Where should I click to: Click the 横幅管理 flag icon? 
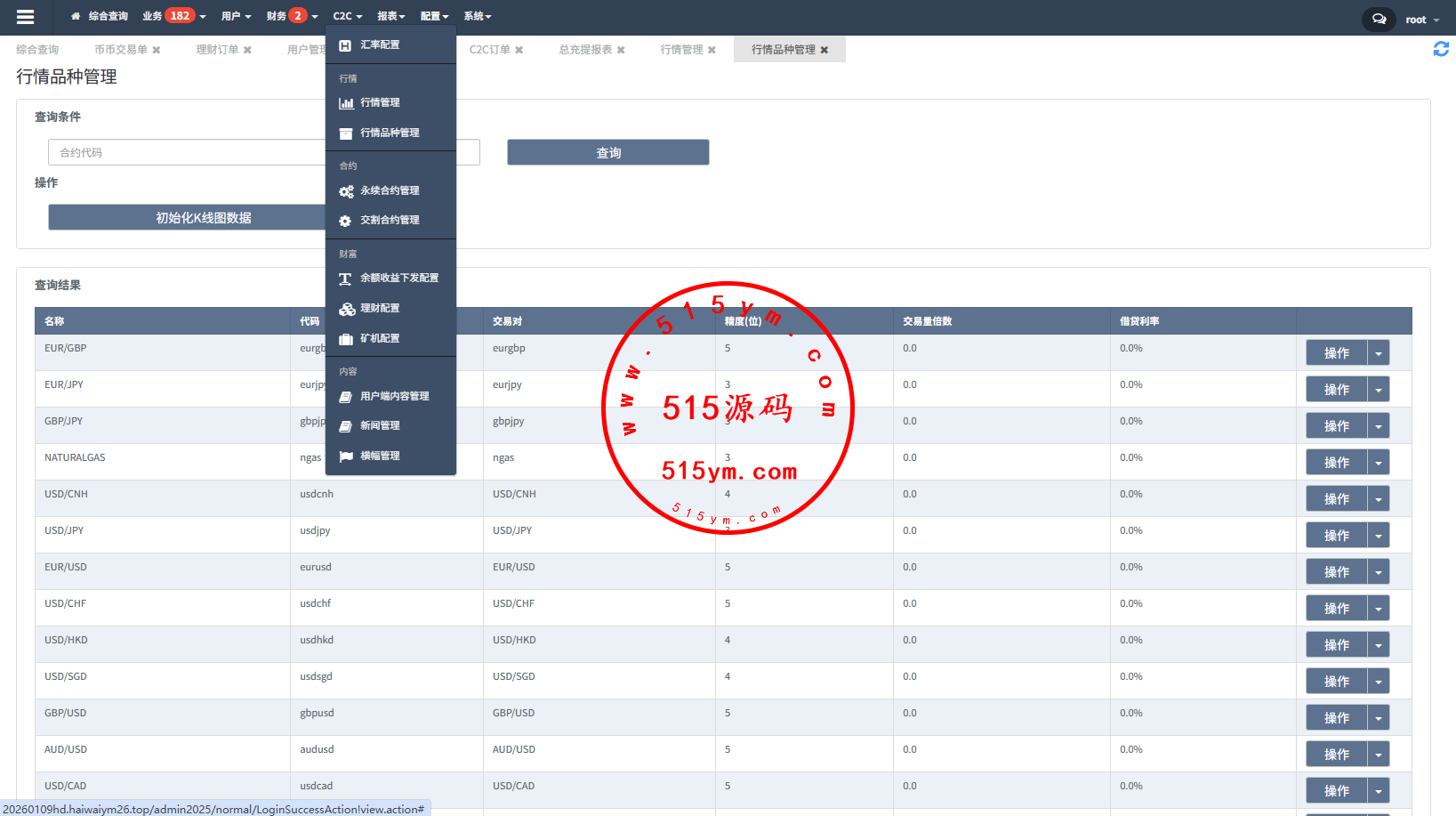point(346,456)
